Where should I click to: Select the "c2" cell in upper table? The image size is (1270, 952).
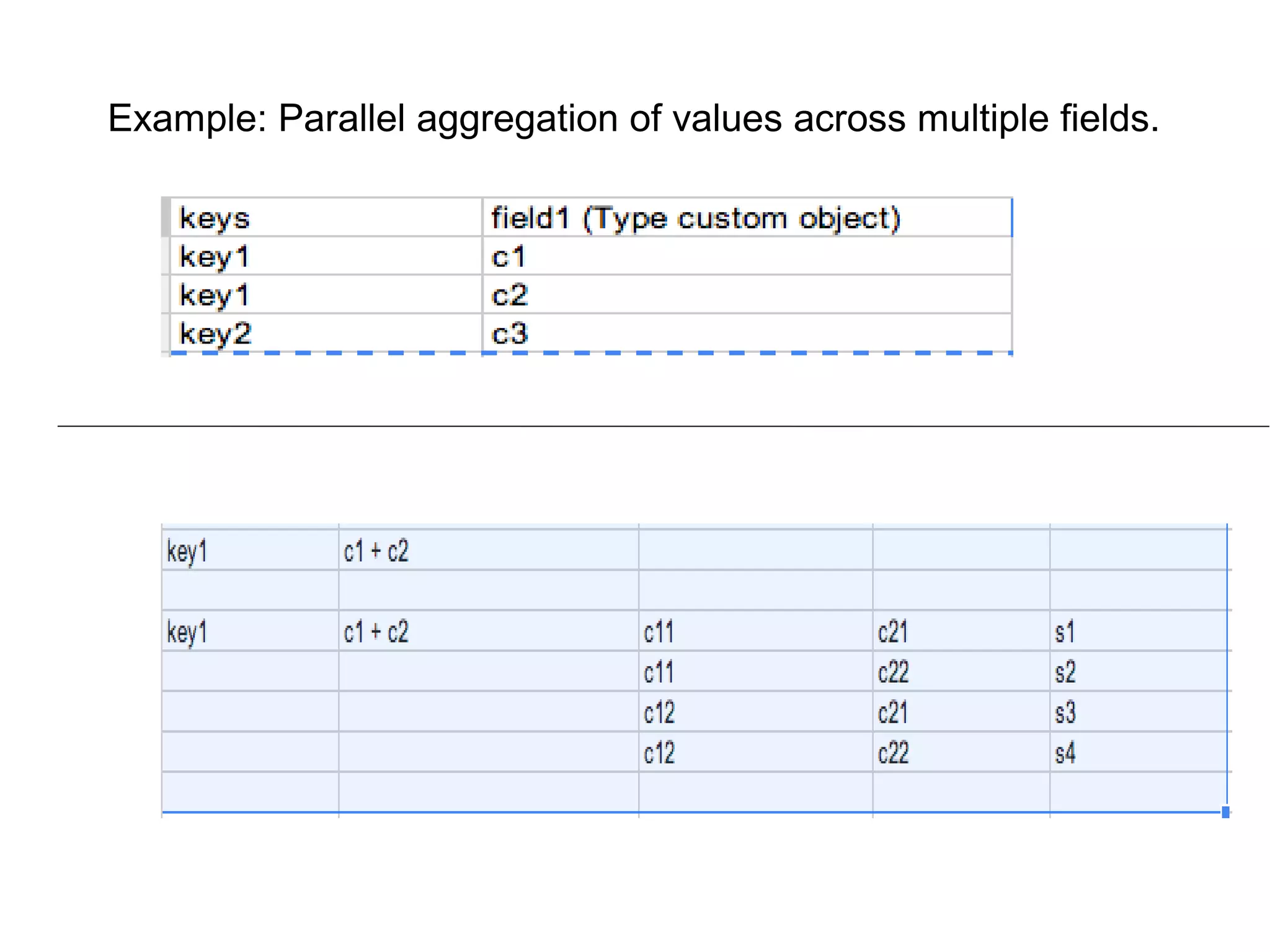(747, 295)
